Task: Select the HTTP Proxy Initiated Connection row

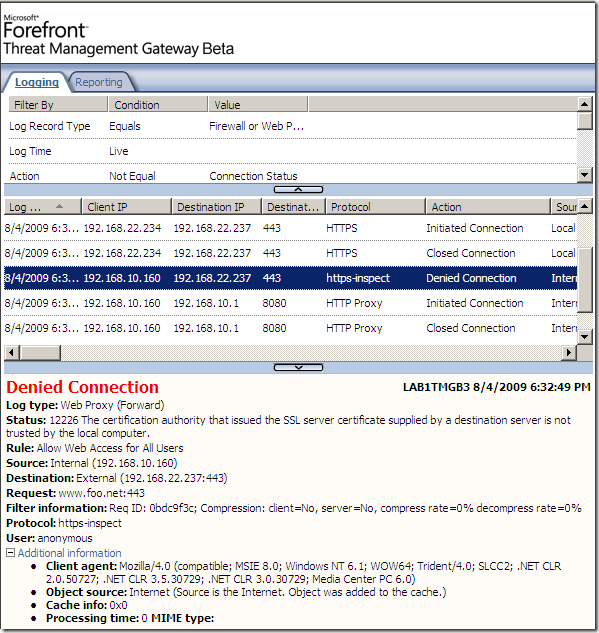Action: (x=291, y=303)
